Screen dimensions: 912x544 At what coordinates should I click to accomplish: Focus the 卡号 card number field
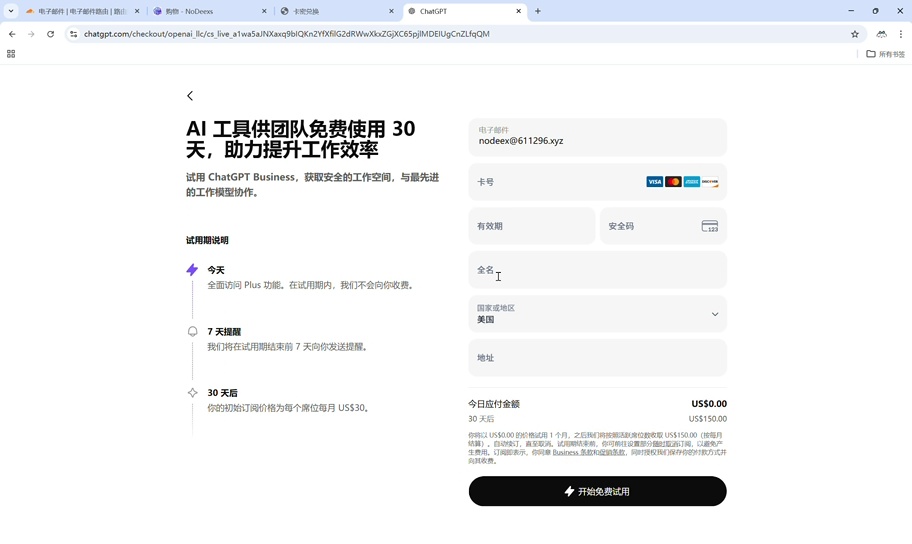[555, 182]
